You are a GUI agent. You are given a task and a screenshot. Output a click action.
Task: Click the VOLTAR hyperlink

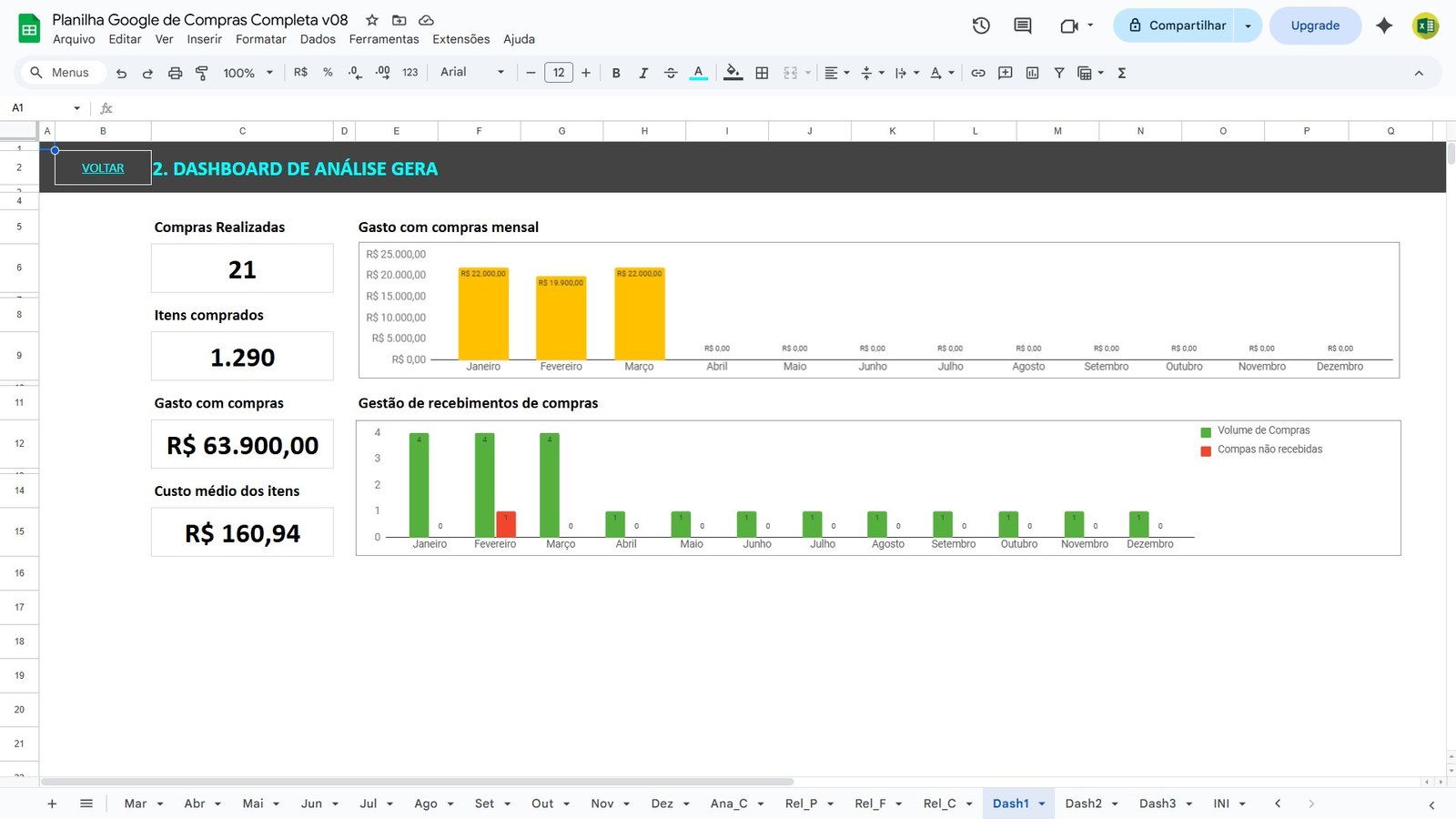(x=102, y=167)
